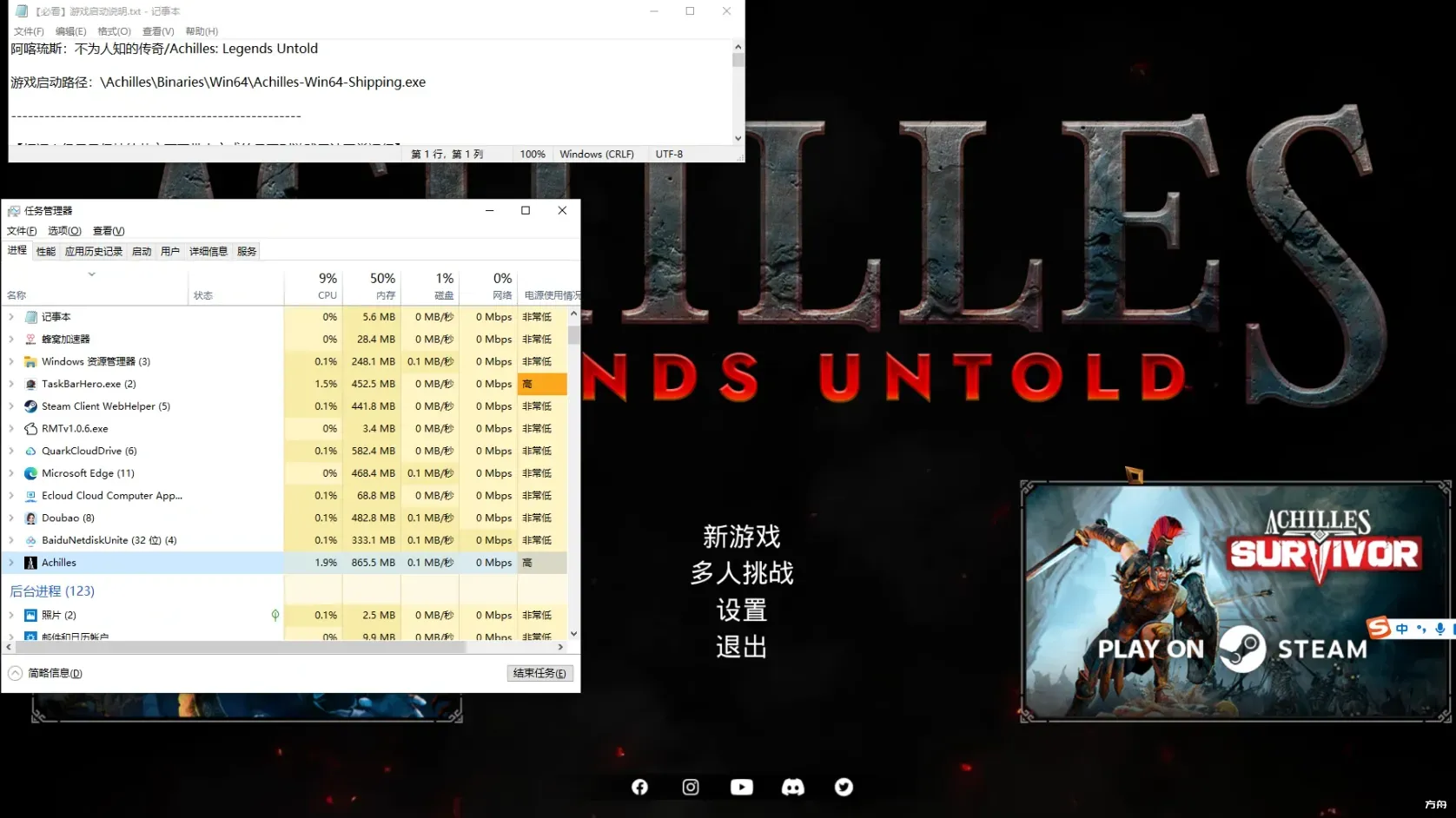Viewport: 1456px width, 818px height.
Task: Click Task Manager vertical scrollbar thumb
Action: pos(573,334)
